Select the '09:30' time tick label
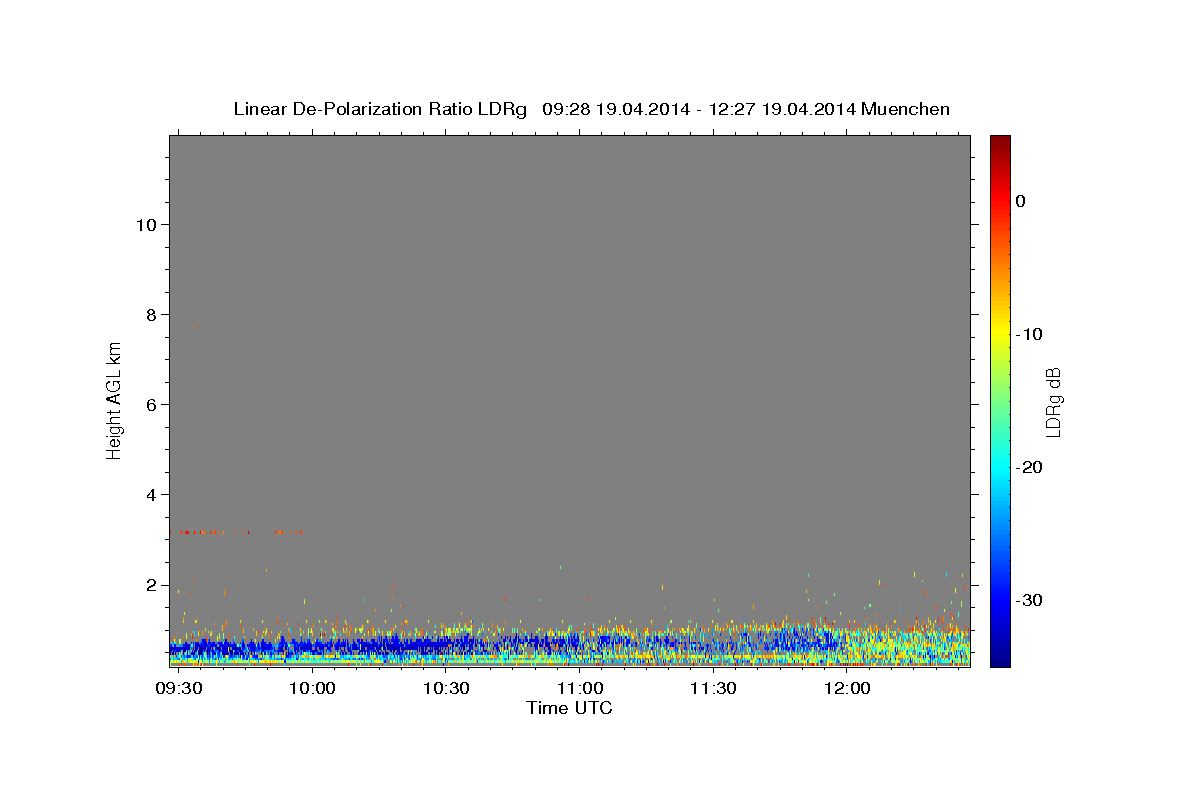The height and width of the screenshot is (800, 1200). click(x=180, y=690)
